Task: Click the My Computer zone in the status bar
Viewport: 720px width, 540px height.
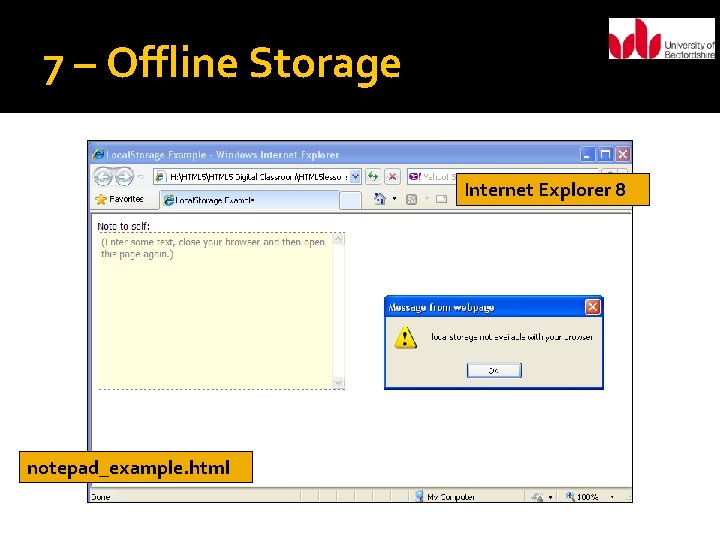Action: tap(444, 496)
